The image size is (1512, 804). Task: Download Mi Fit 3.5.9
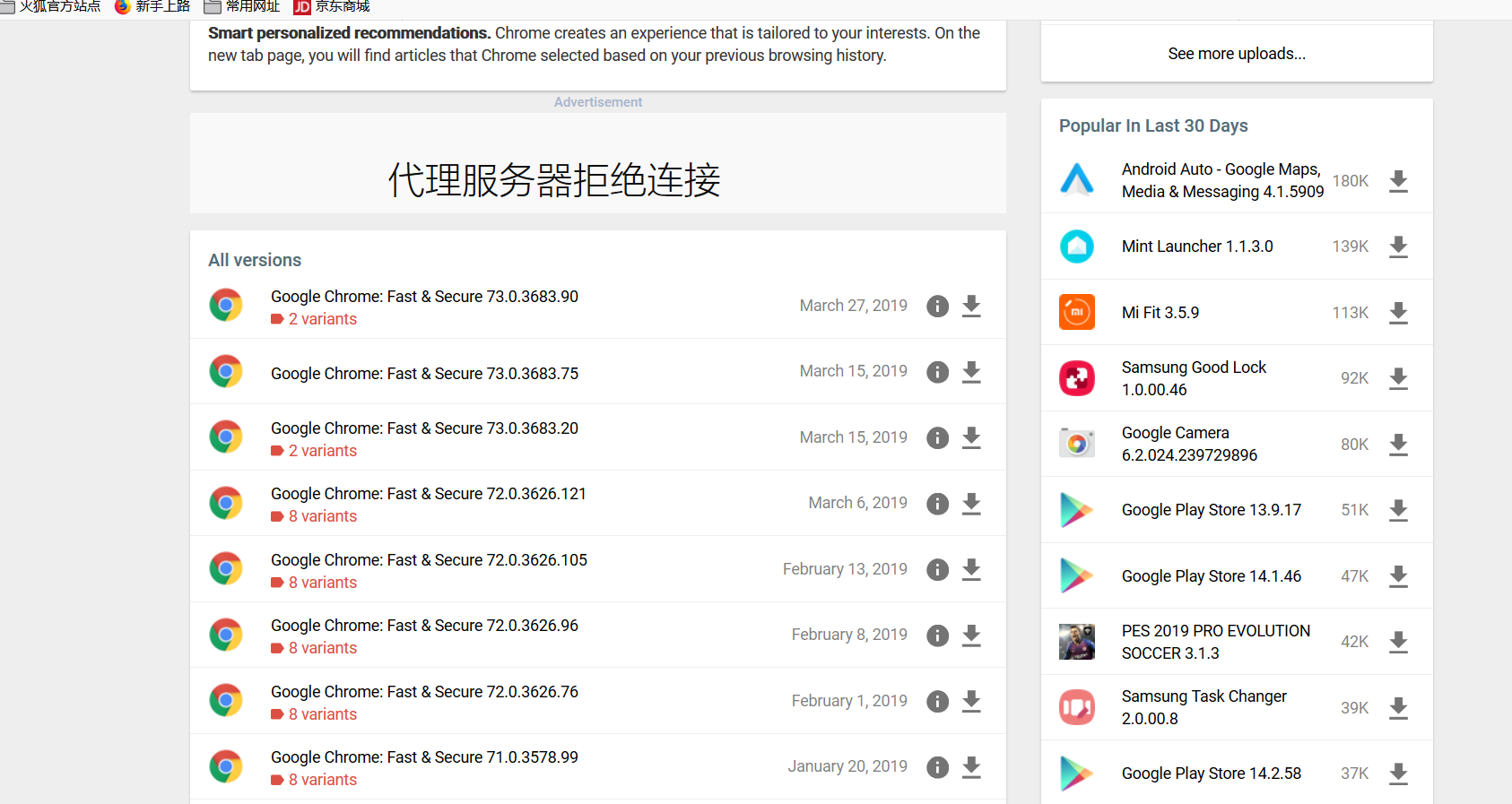click(1398, 313)
